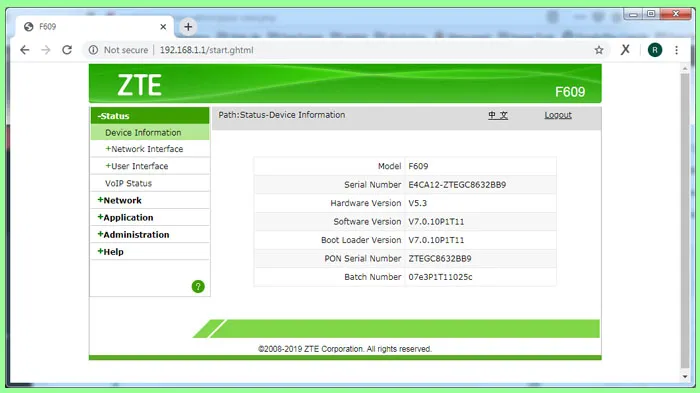The image size is (700, 393).
Task: Switch language with the 中文 link
Action: pyautogui.click(x=498, y=115)
